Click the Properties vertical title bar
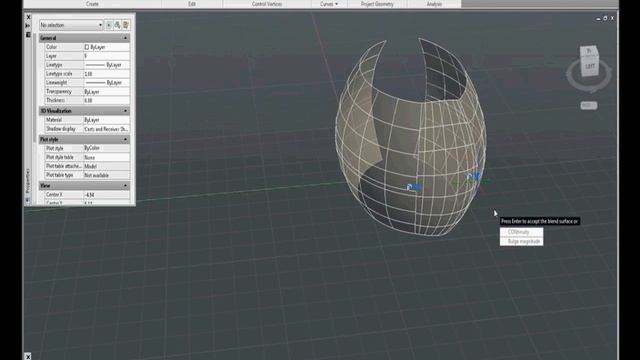This screenshot has width=640, height=360. click(28, 181)
